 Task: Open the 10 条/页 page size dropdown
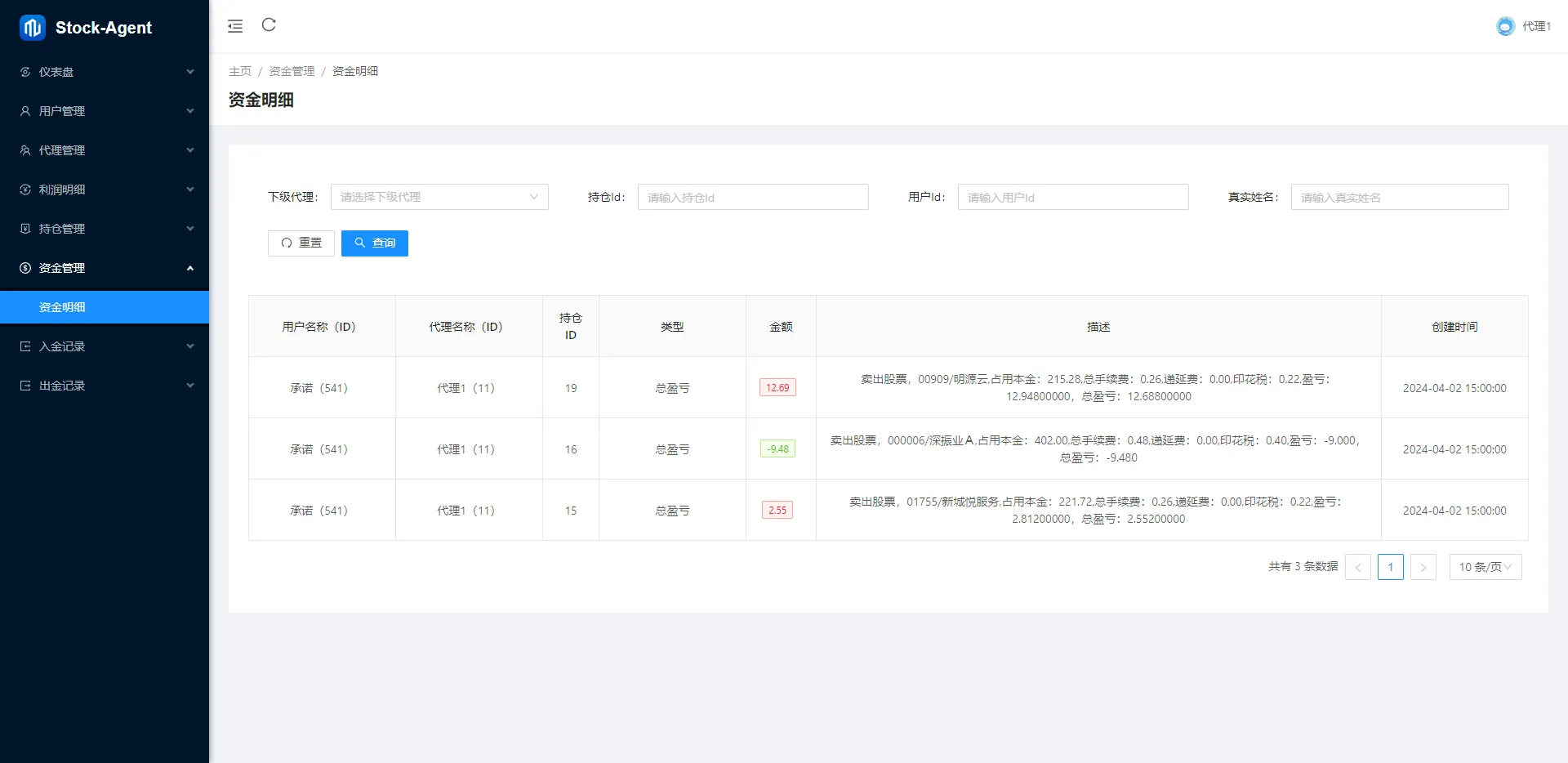pos(1485,567)
